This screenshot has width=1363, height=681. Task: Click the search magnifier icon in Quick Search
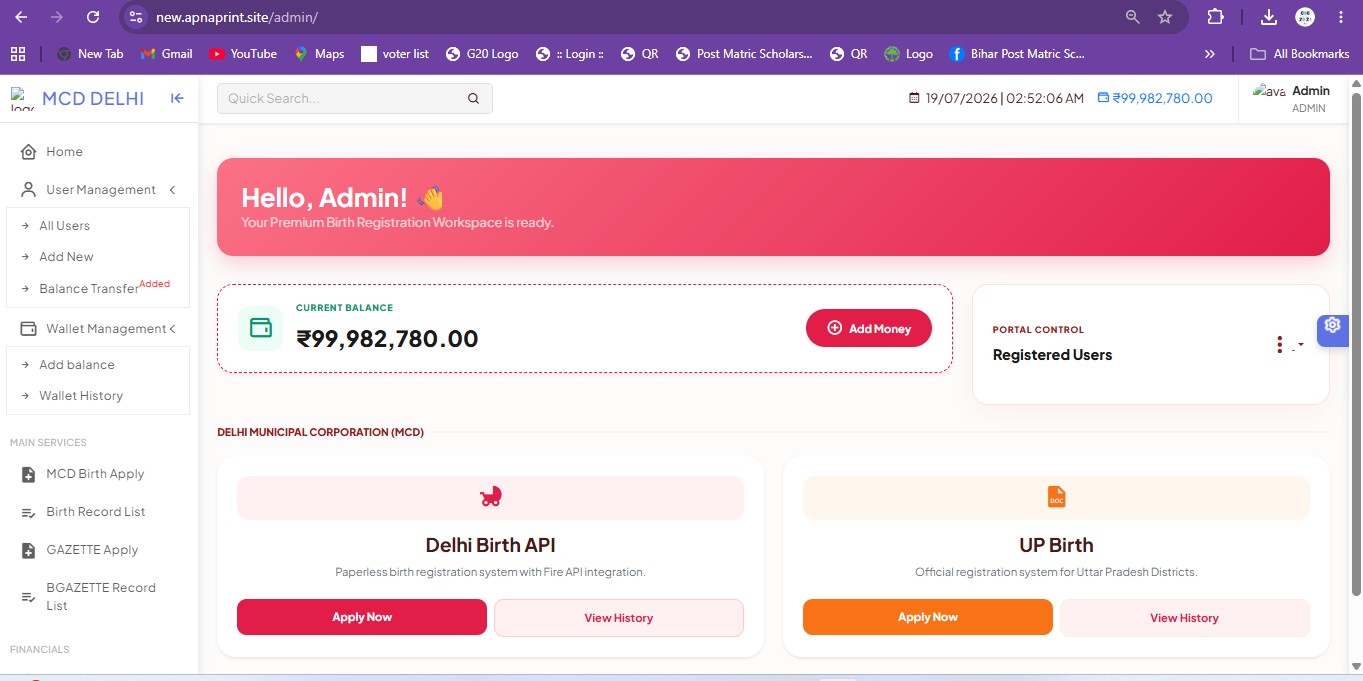click(473, 98)
